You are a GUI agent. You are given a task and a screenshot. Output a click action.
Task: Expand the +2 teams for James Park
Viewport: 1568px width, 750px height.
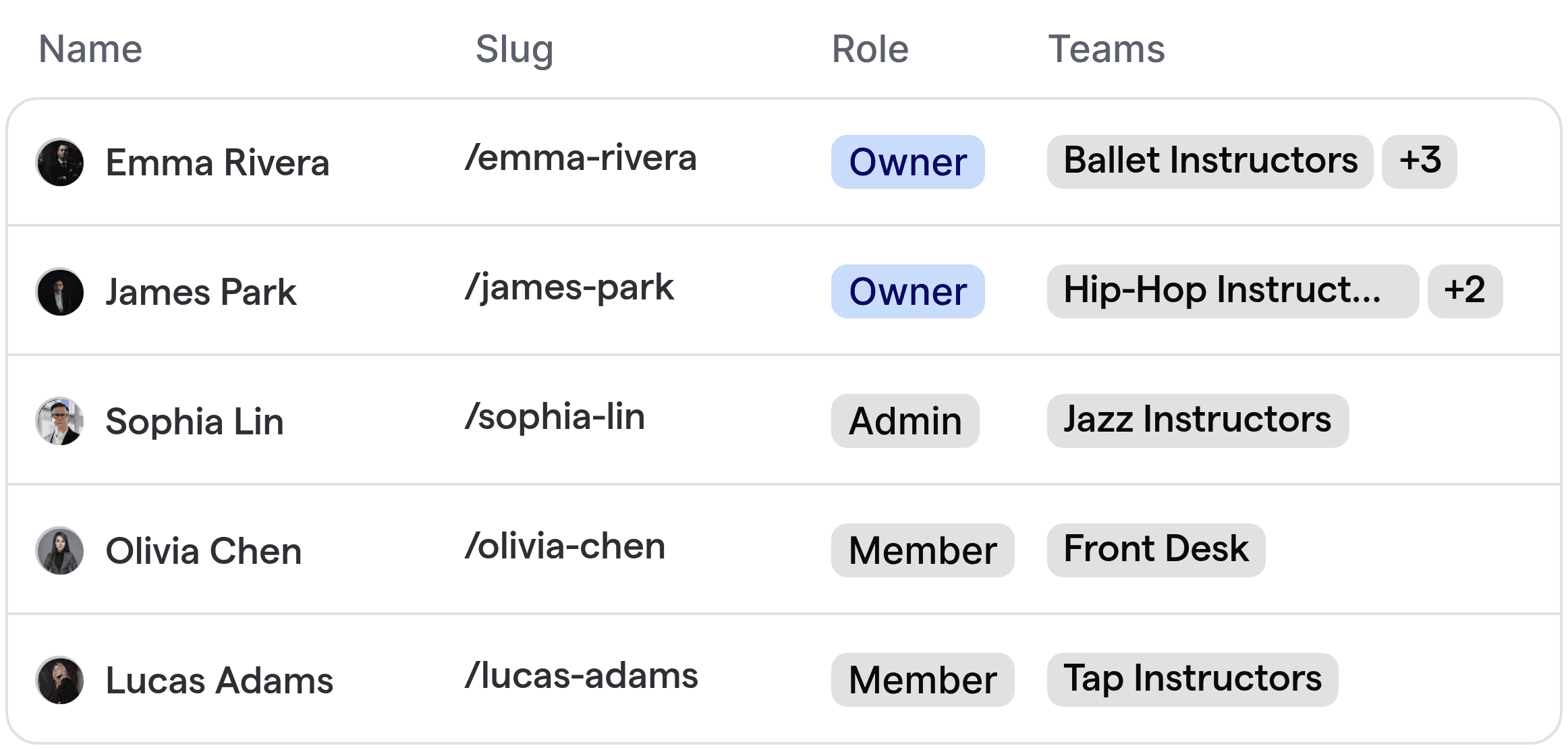[1465, 291]
